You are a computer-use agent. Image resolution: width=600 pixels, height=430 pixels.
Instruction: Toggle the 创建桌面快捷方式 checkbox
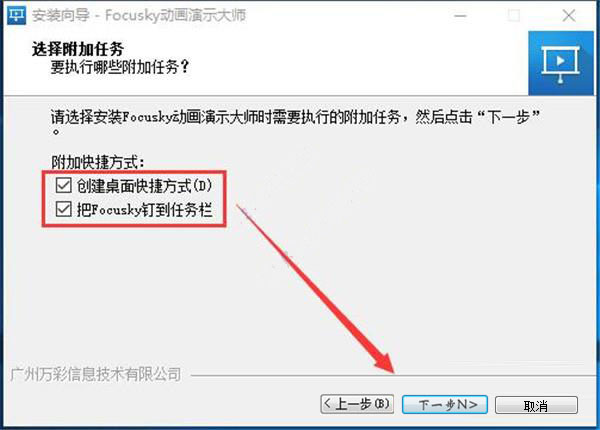pos(64,186)
